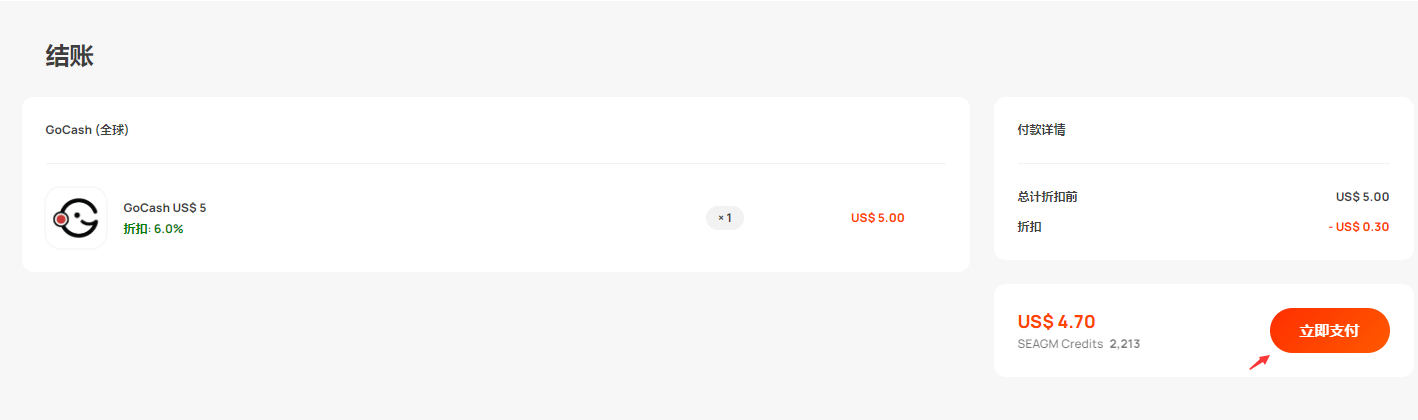Click the ×1 quantity badge
Image resolution: width=1418 pixels, height=420 pixels.
point(725,218)
